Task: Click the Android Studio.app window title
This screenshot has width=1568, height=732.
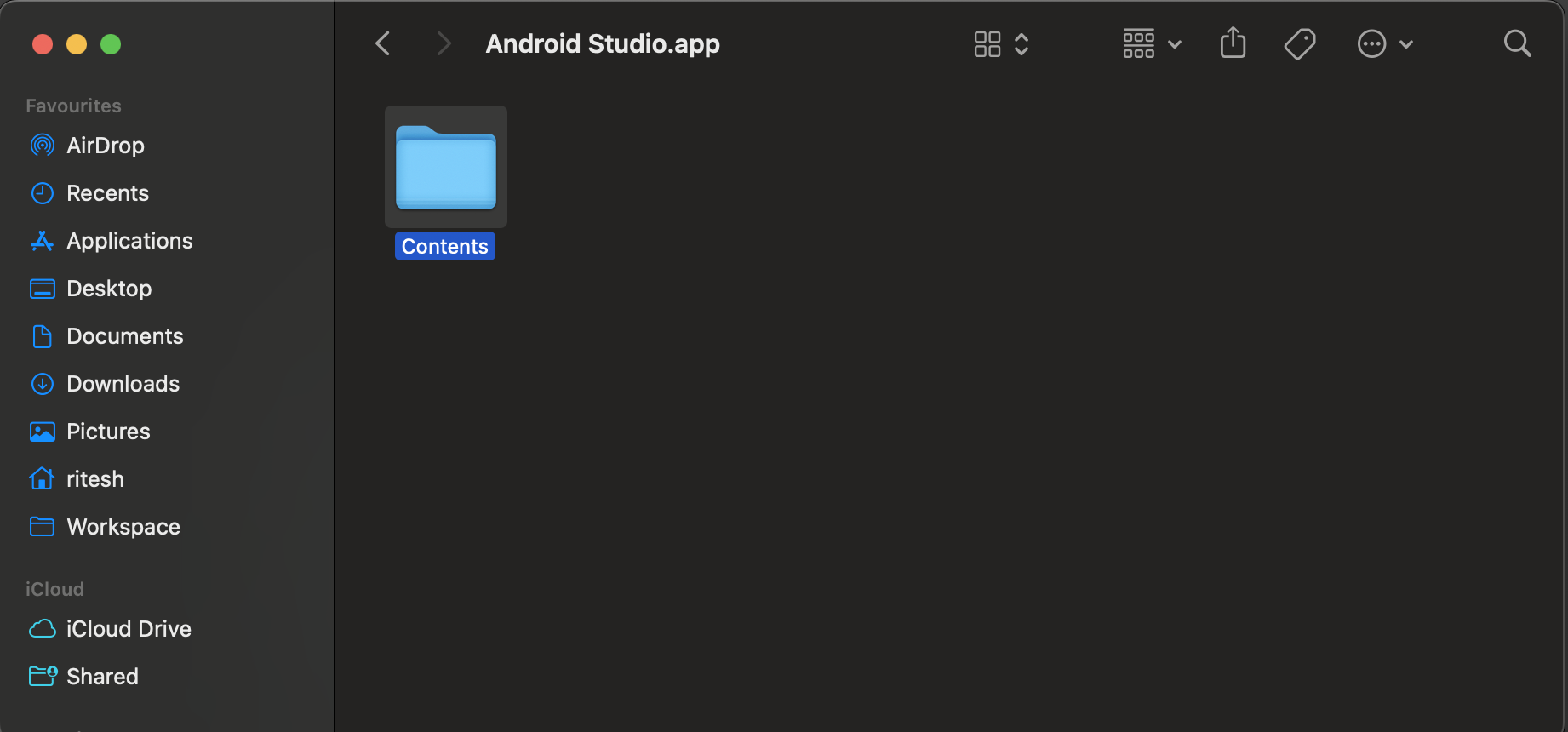Action: 603,43
